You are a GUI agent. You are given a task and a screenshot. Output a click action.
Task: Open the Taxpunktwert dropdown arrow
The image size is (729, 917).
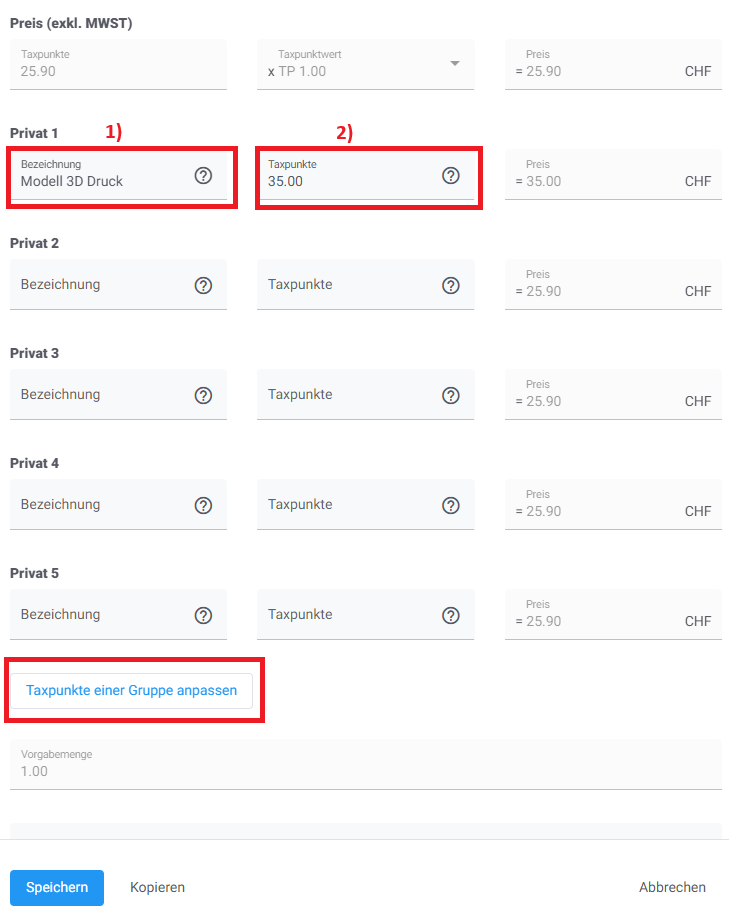click(x=454, y=64)
